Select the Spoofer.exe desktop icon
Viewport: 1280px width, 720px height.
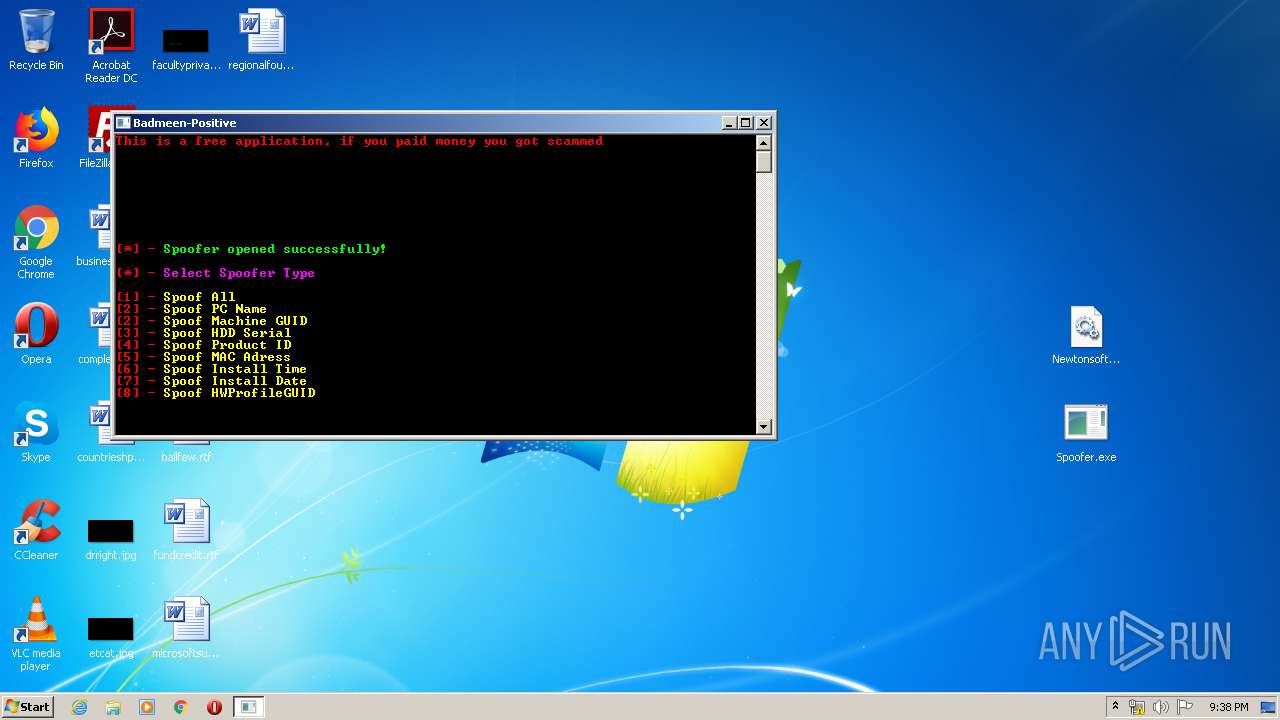pos(1086,432)
